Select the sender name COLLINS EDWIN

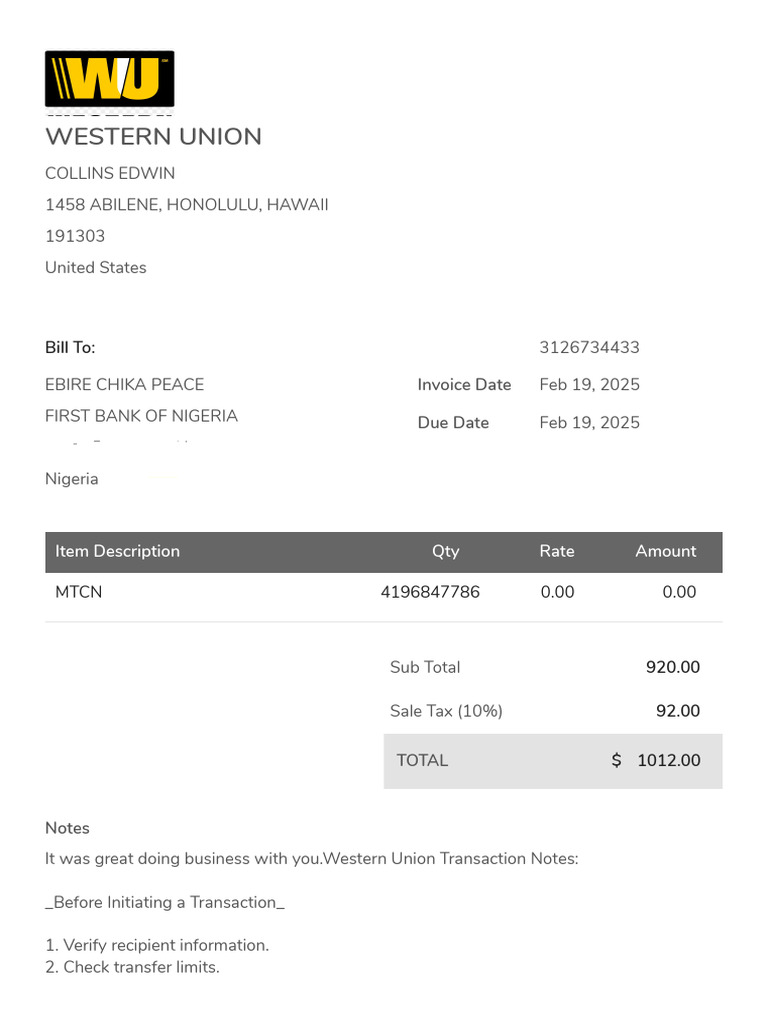point(110,173)
